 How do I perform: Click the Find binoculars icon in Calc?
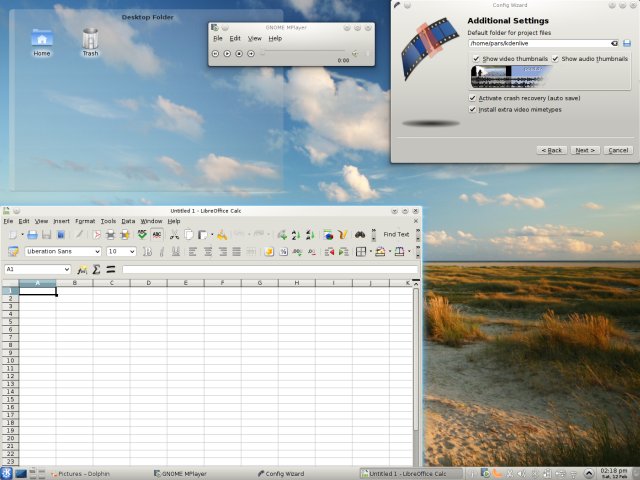pos(360,235)
